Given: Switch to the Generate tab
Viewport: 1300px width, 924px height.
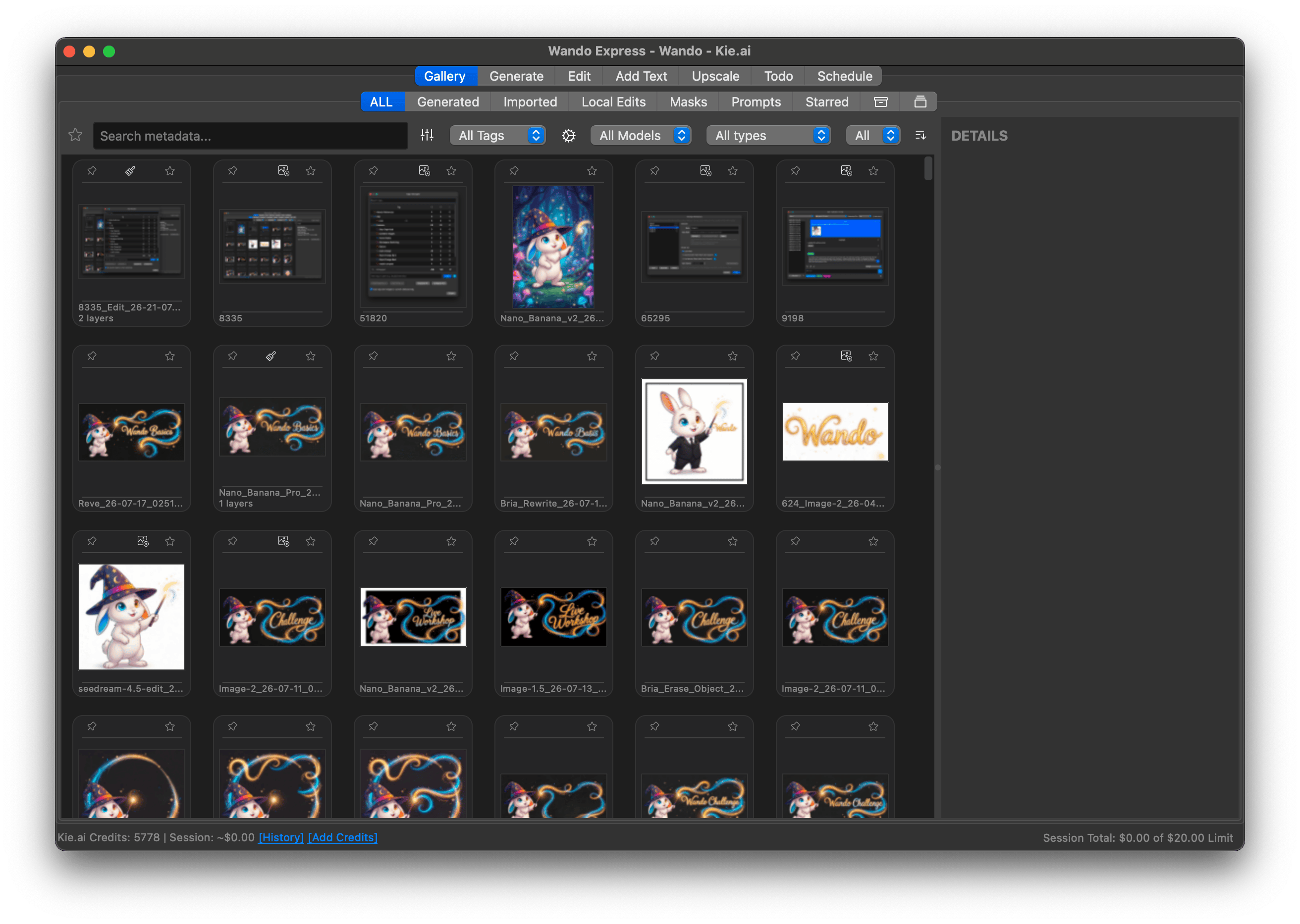Looking at the screenshot, I should coord(516,76).
